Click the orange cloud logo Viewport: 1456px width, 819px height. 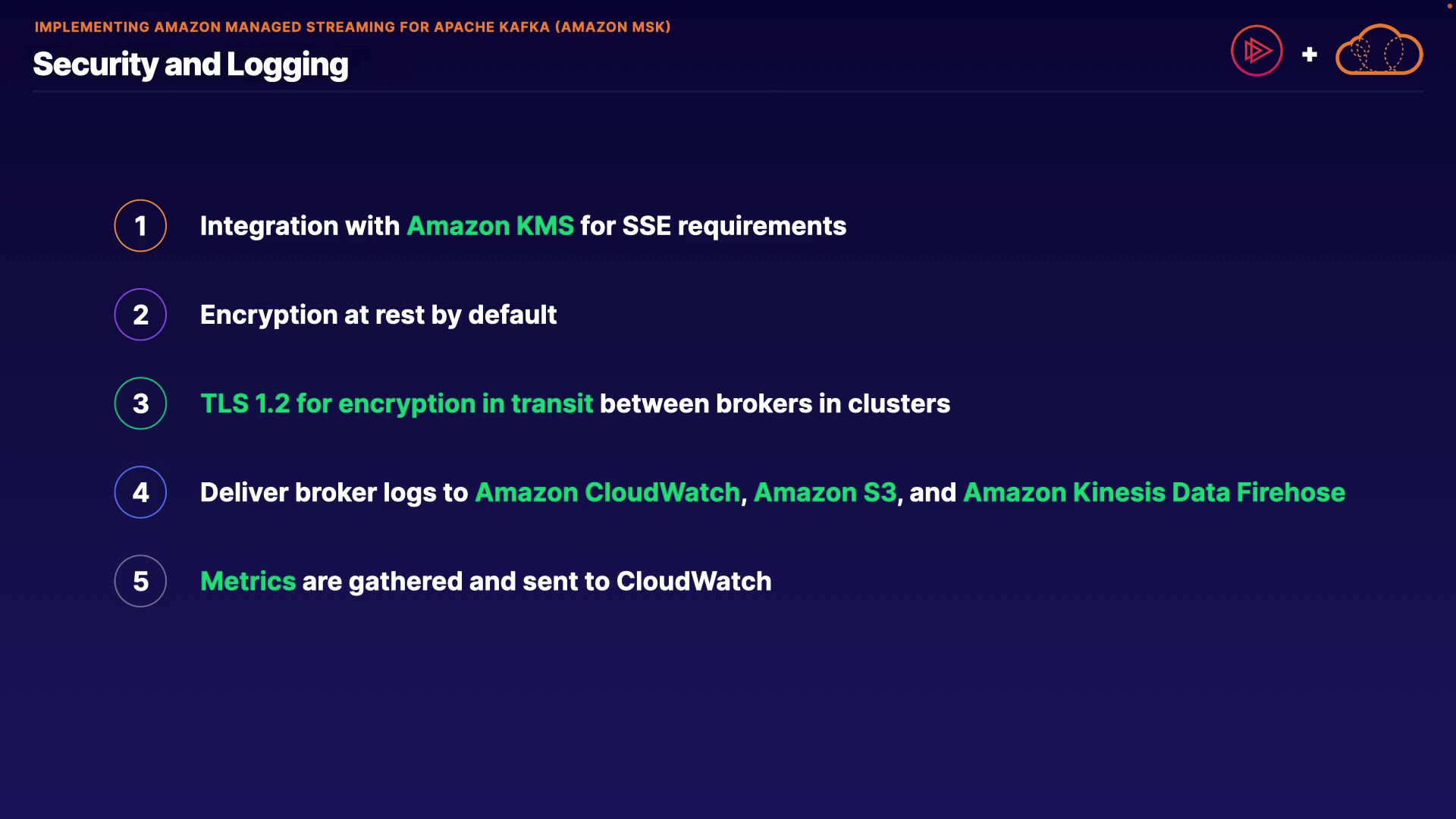(1379, 52)
